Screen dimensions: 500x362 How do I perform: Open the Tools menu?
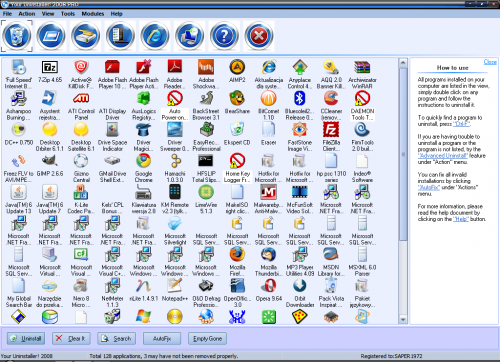pyautogui.click(x=68, y=14)
